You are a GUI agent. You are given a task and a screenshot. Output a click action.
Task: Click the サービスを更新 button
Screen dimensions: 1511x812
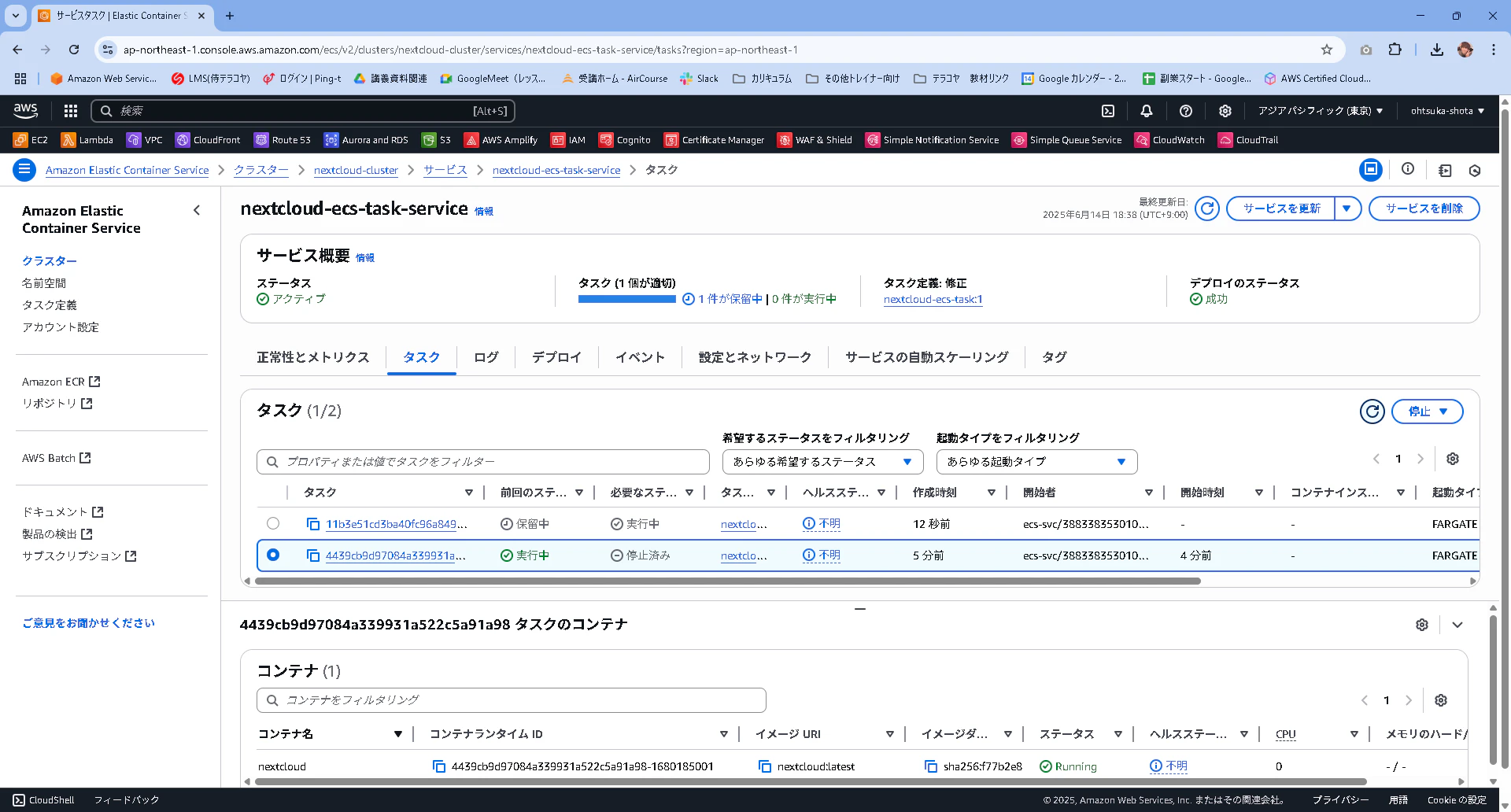point(1281,209)
